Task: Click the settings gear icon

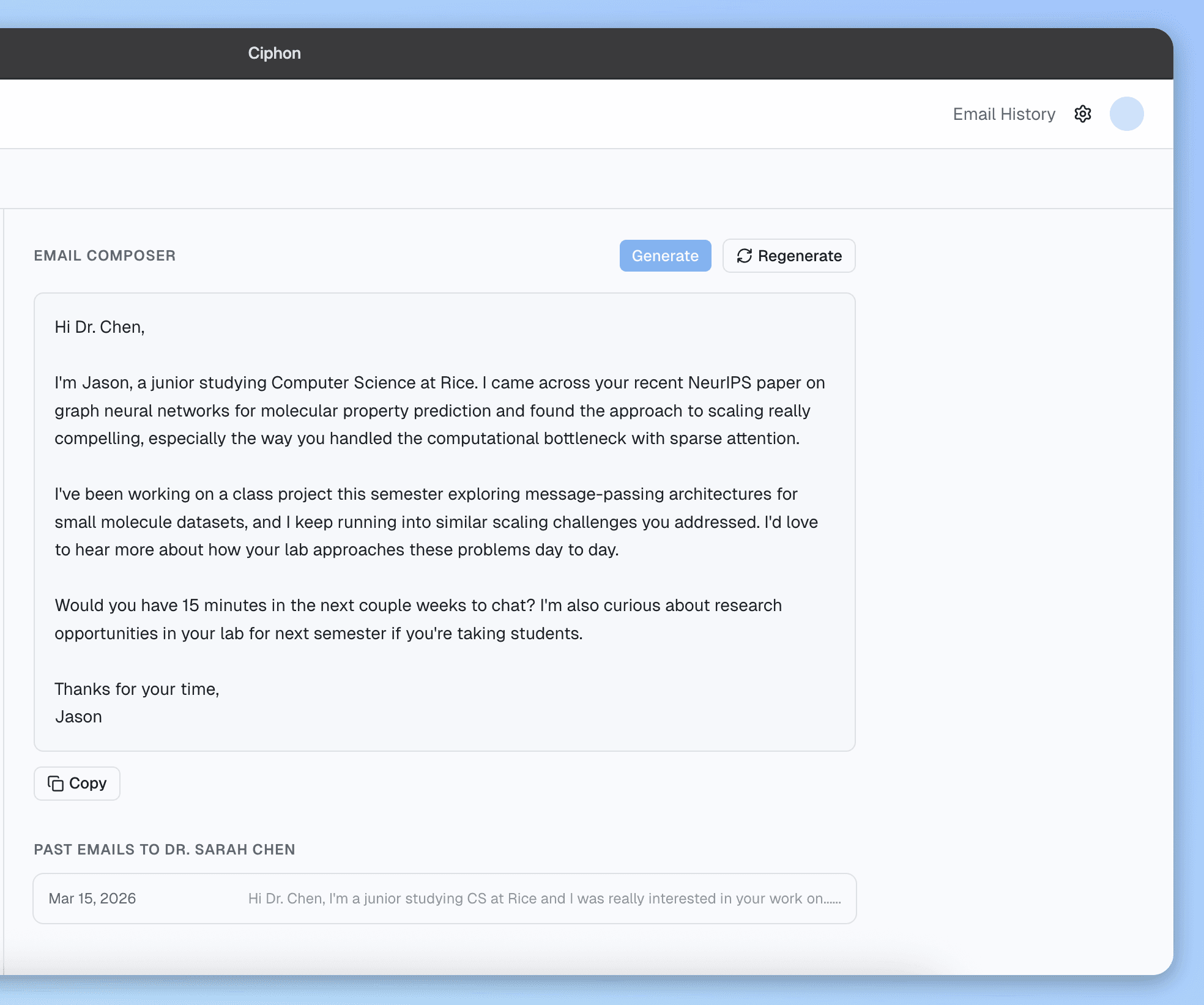Action: pos(1083,114)
